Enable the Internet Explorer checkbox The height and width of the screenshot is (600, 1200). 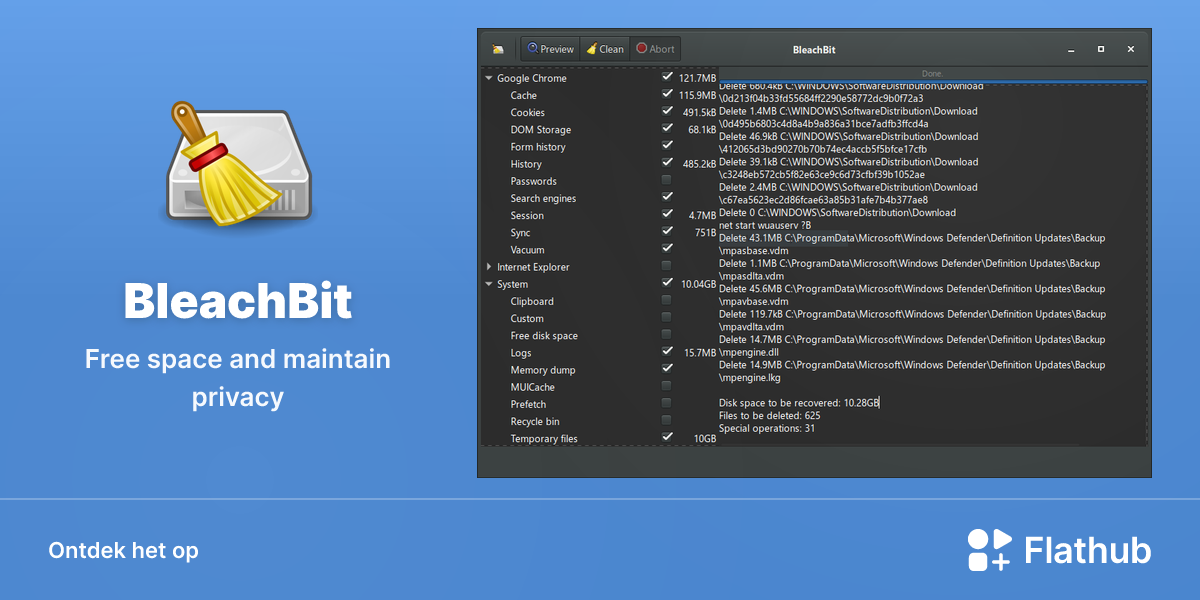(x=667, y=265)
